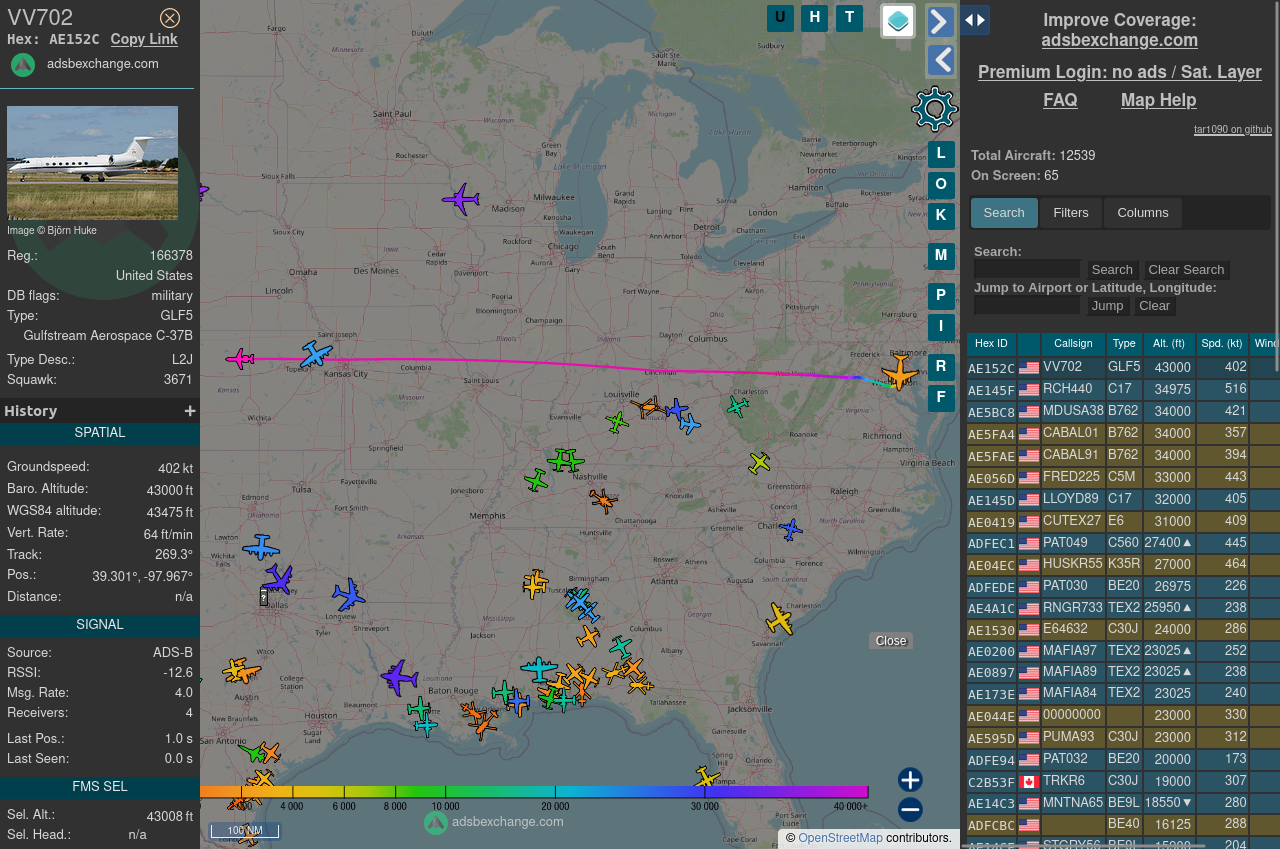Click the Canada flag in TRKR6 row
The height and width of the screenshot is (849, 1280).
point(1029,782)
